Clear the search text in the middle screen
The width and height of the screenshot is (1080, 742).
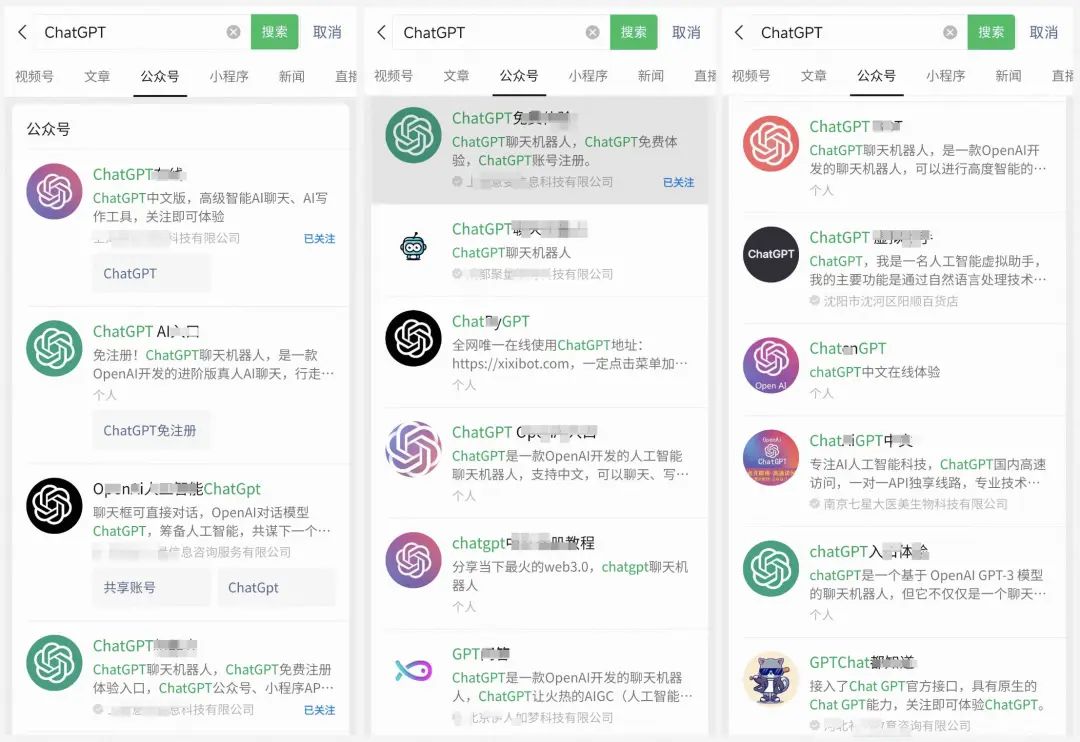pos(592,32)
